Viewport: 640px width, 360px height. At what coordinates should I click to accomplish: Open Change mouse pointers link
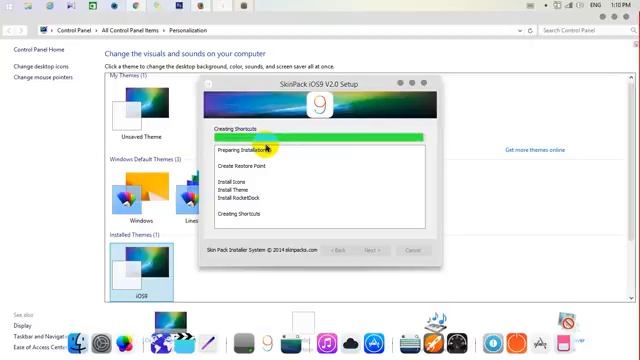coord(43,77)
